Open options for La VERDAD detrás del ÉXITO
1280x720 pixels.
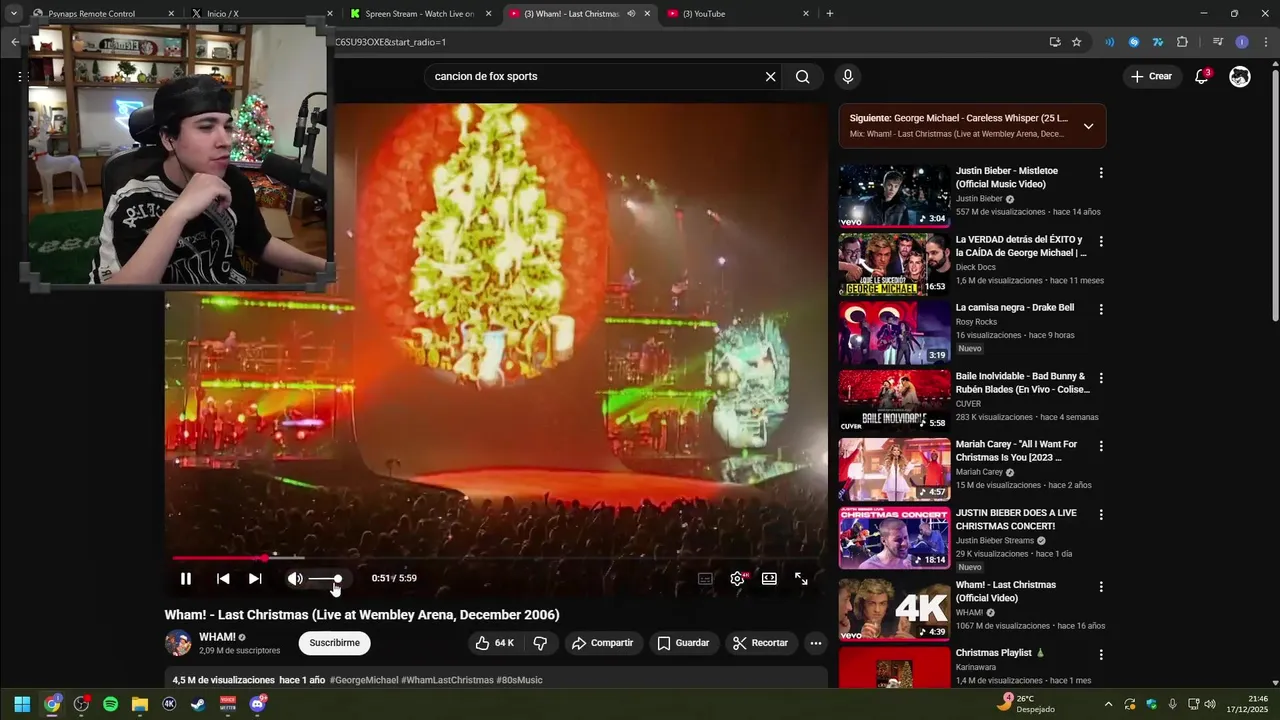[x=1101, y=242]
